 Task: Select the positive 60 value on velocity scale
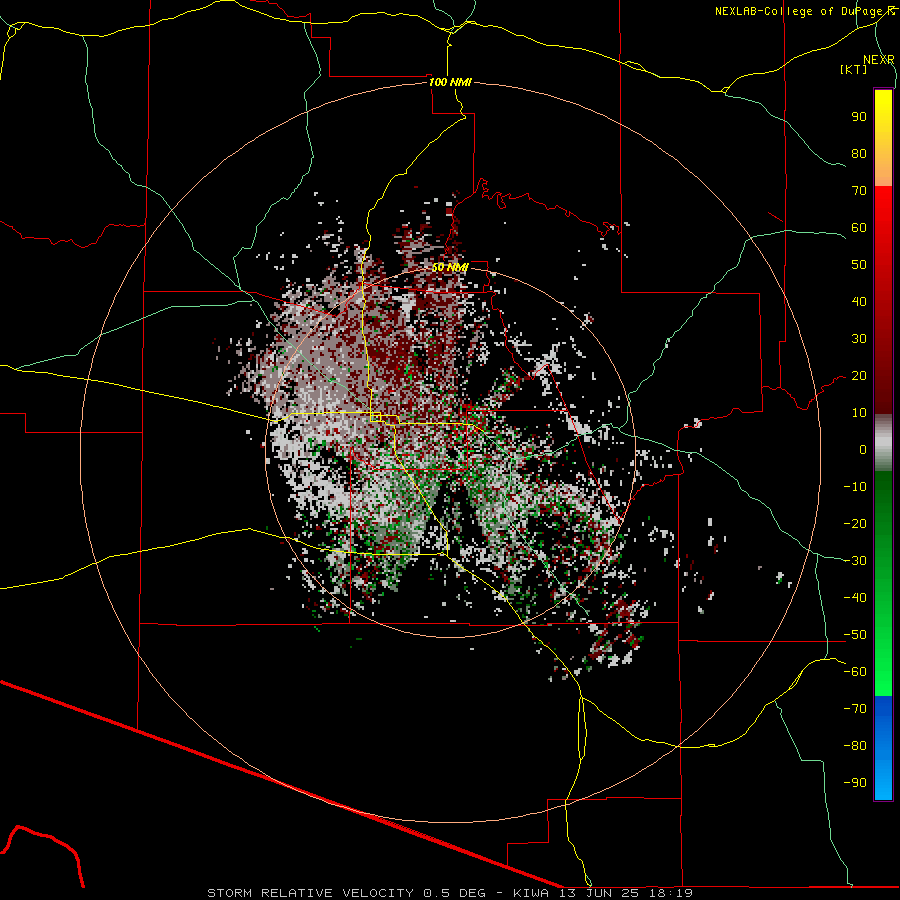coord(859,227)
